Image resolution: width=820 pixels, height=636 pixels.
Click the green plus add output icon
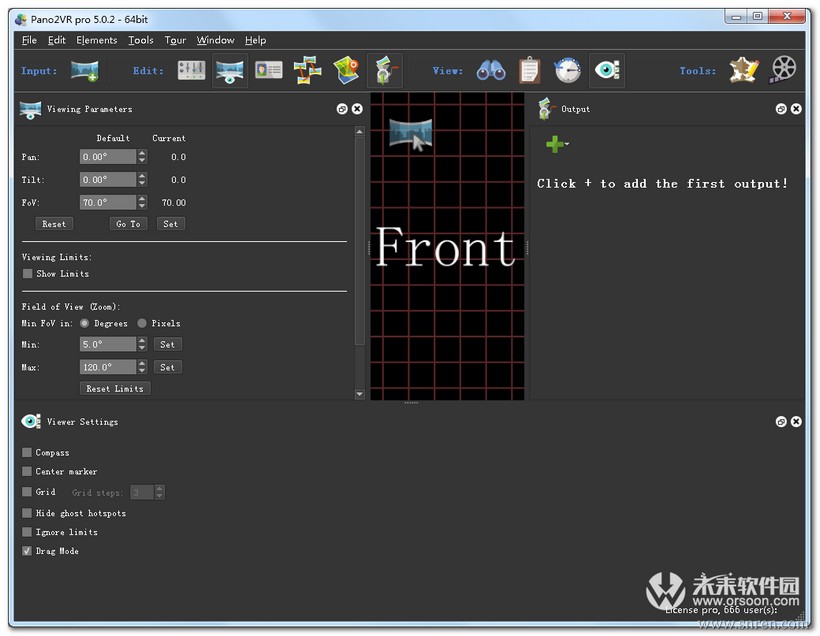coord(555,144)
